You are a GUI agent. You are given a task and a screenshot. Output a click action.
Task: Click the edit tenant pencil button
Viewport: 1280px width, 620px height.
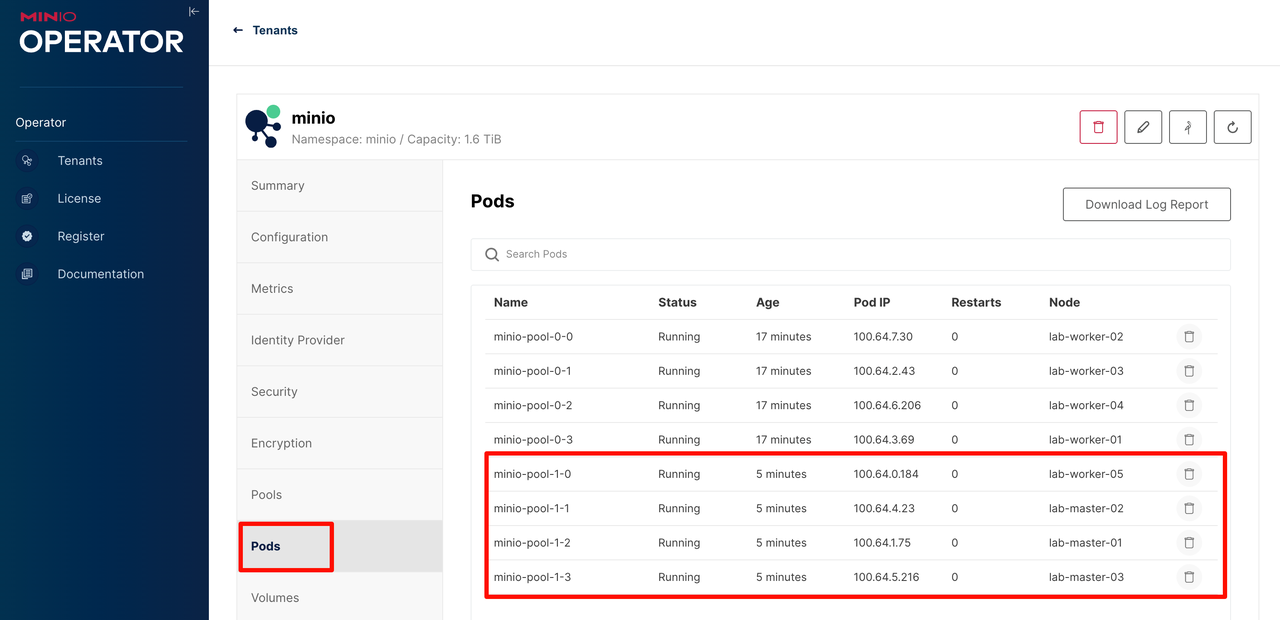point(1143,127)
